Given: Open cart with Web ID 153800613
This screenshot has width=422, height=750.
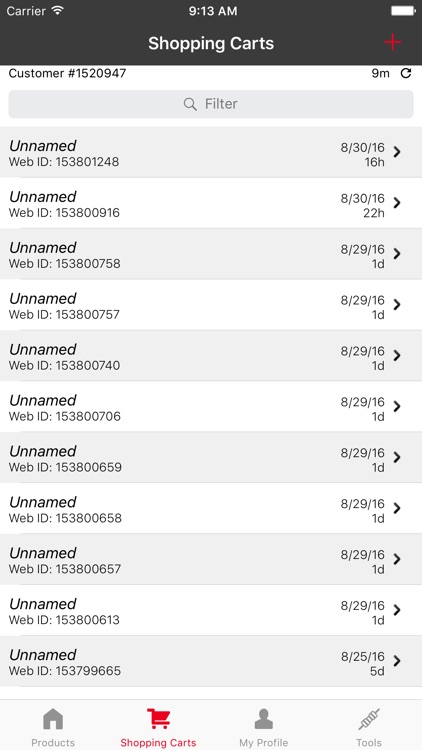Looking at the screenshot, I should (x=211, y=610).
